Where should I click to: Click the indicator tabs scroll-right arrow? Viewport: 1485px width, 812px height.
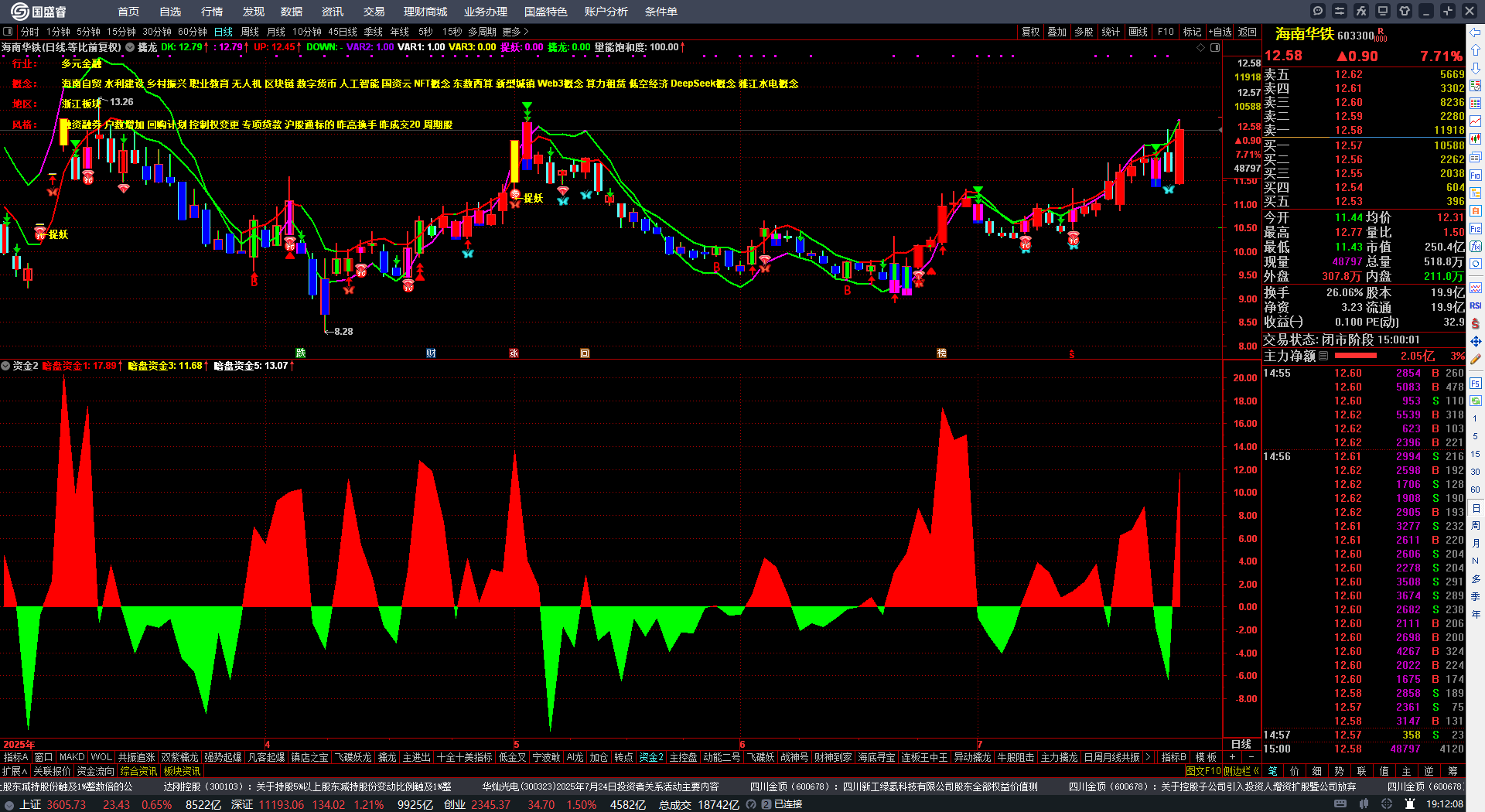coord(1149,757)
